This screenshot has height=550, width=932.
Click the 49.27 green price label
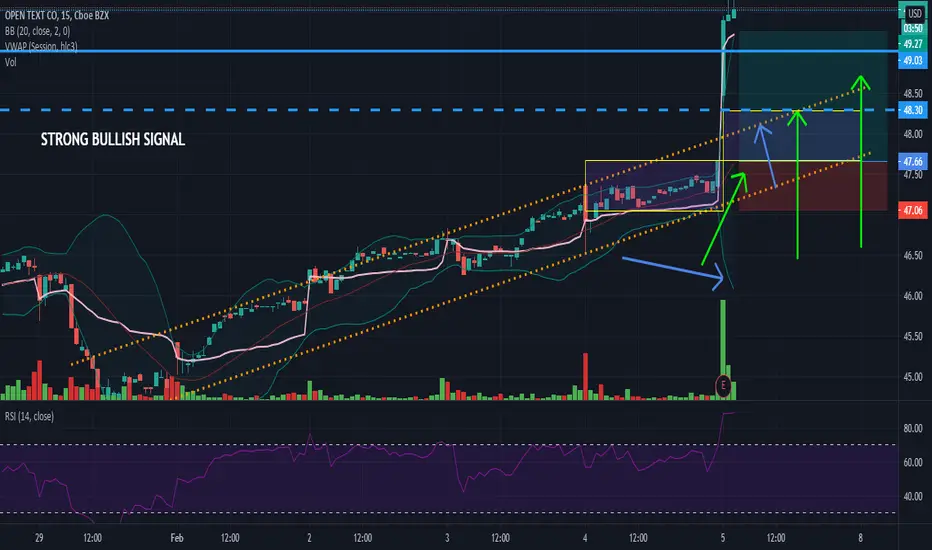click(912, 44)
